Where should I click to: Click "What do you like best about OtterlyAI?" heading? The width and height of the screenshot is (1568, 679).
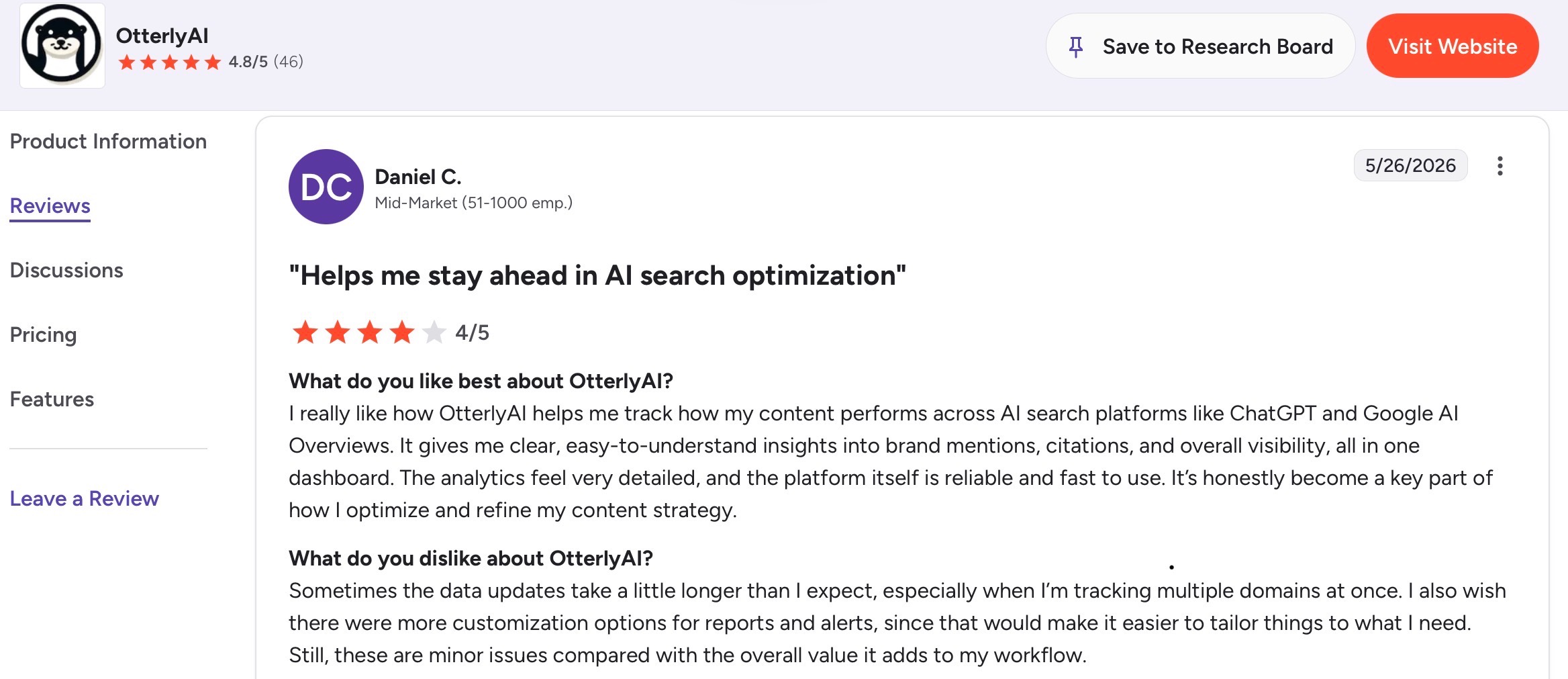(x=481, y=381)
